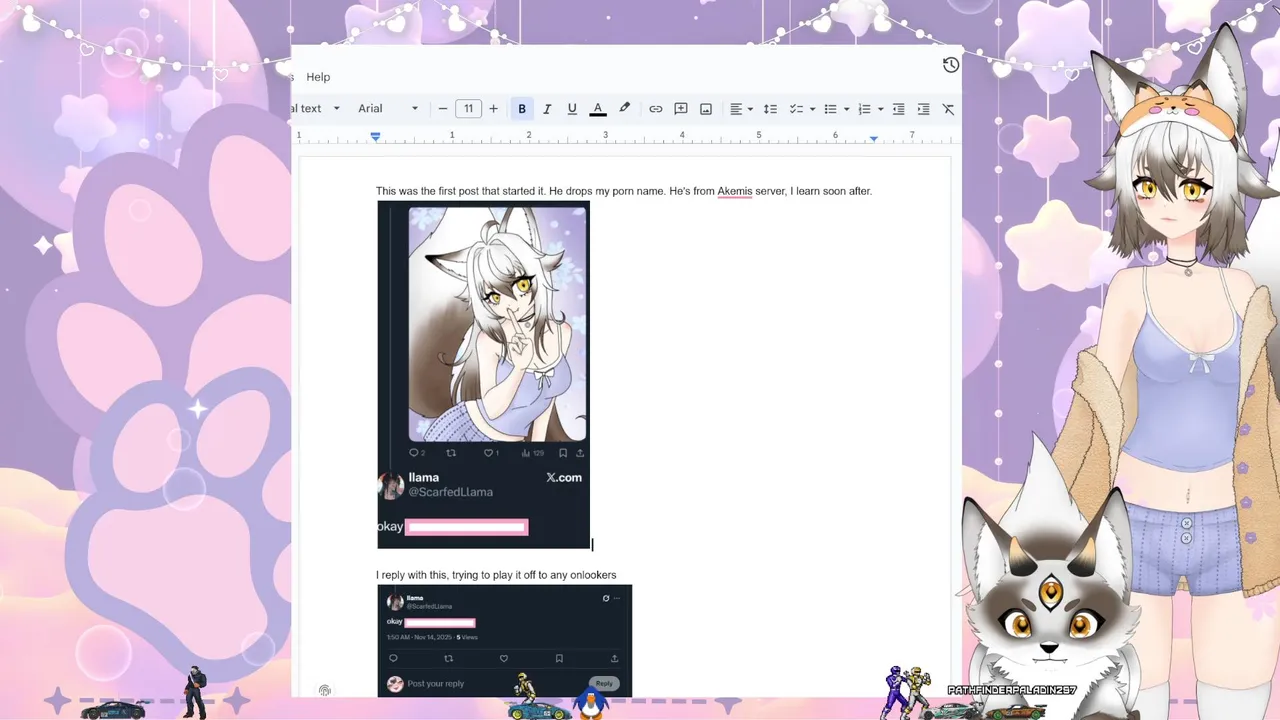Viewport: 1280px width, 720px height.
Task: Click the misspelled word "Akemis"
Action: tap(735, 191)
